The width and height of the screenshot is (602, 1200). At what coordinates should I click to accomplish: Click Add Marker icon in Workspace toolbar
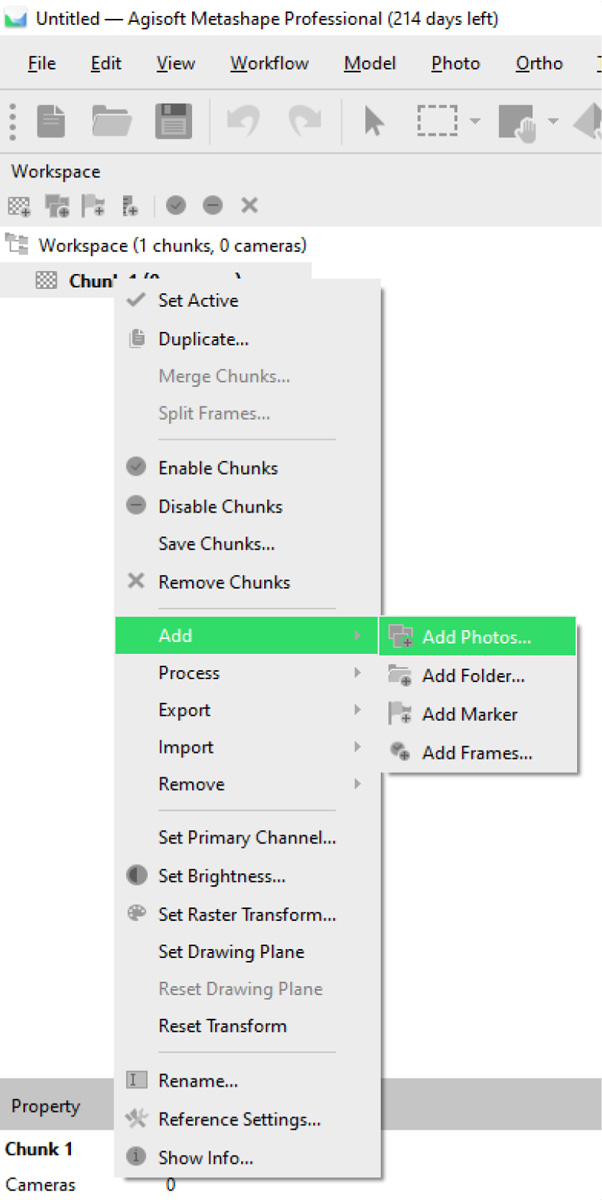[x=94, y=206]
